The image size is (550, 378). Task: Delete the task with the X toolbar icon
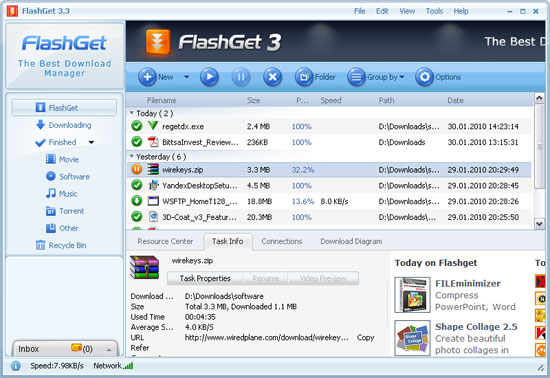(273, 77)
